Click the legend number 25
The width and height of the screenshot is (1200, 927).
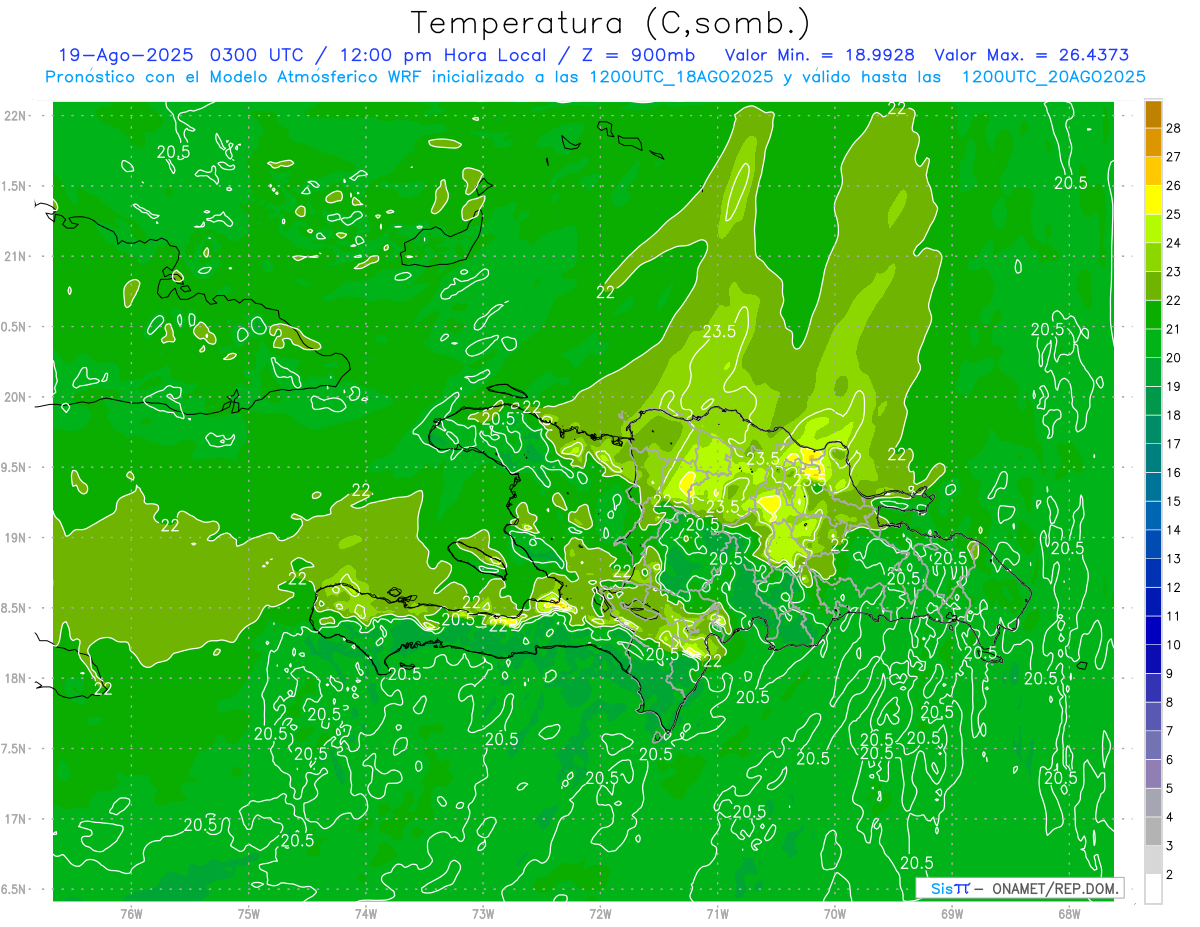point(1175,214)
